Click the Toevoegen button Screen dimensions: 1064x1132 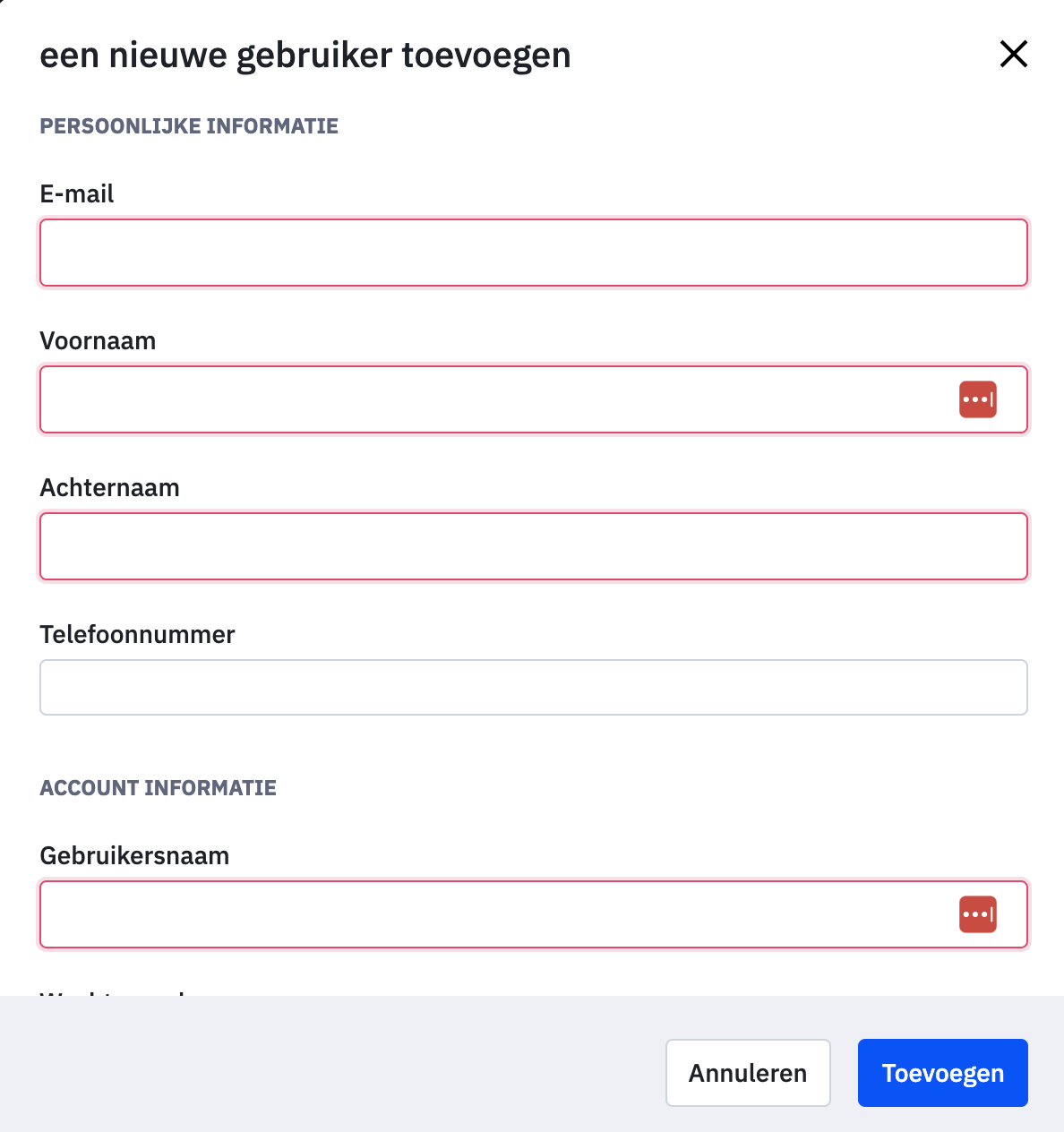click(x=942, y=1072)
